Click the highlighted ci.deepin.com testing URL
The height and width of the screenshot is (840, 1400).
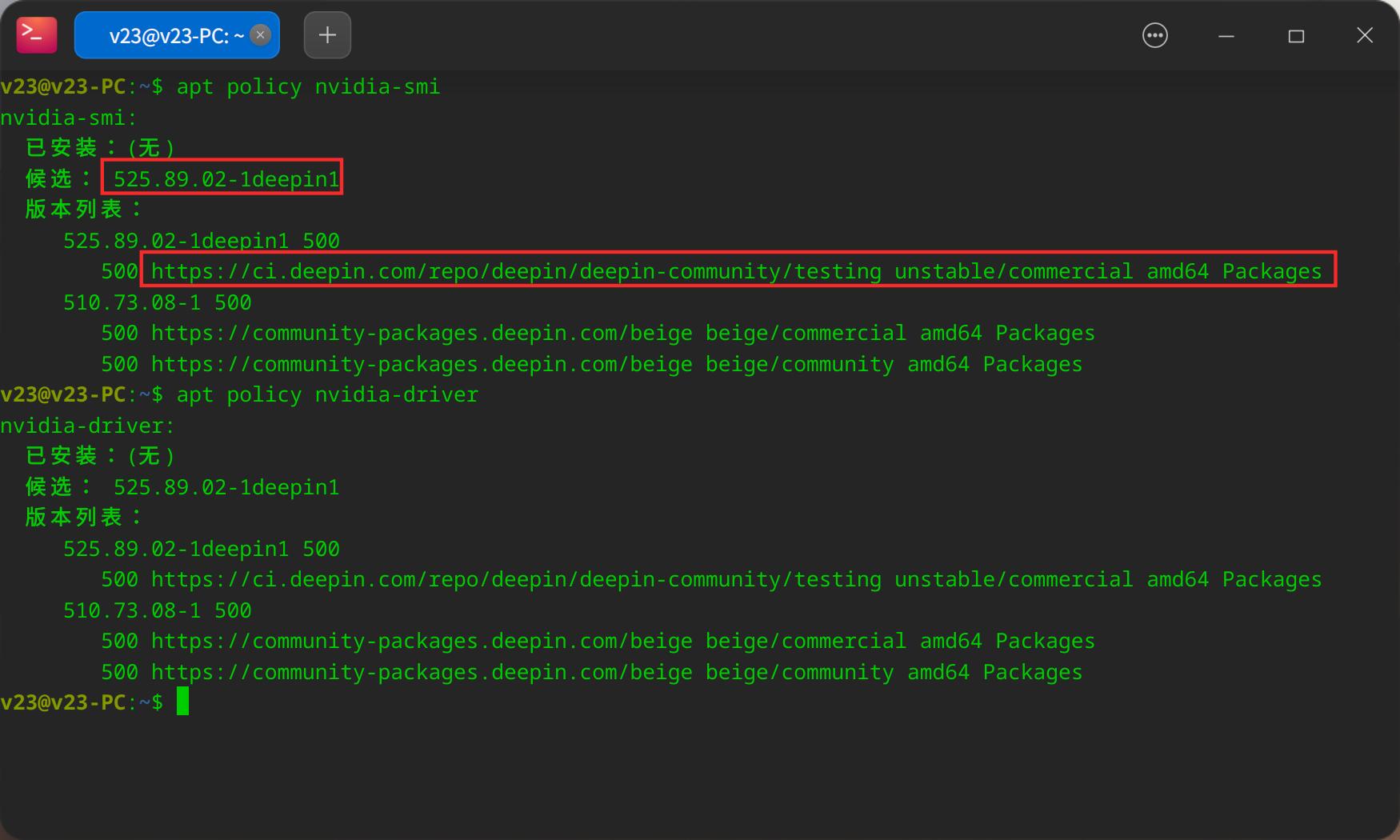[736, 270]
